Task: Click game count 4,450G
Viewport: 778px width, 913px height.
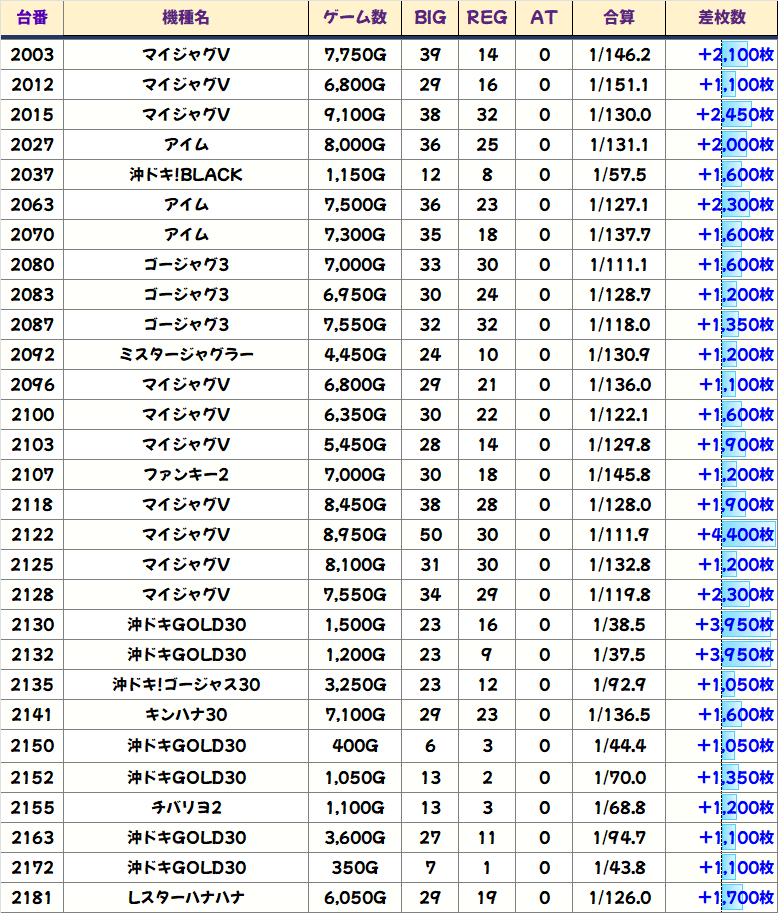Action: point(355,355)
